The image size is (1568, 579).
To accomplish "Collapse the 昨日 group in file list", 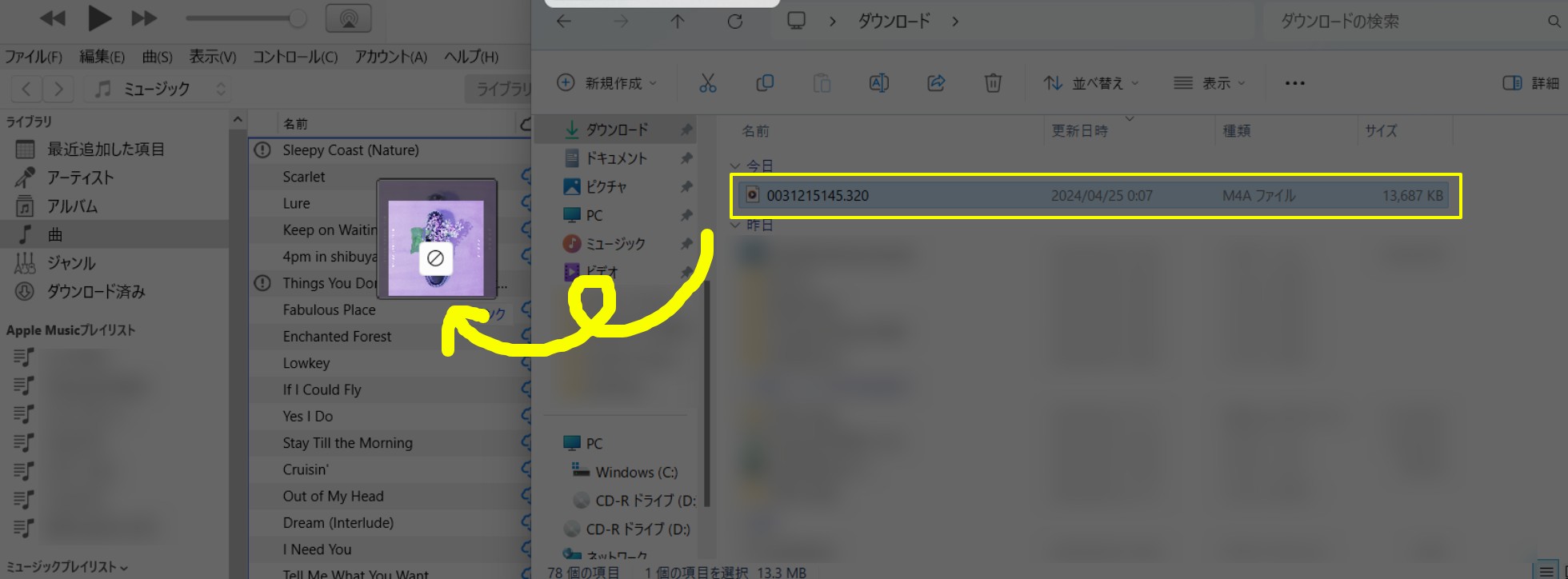I will coord(735,226).
